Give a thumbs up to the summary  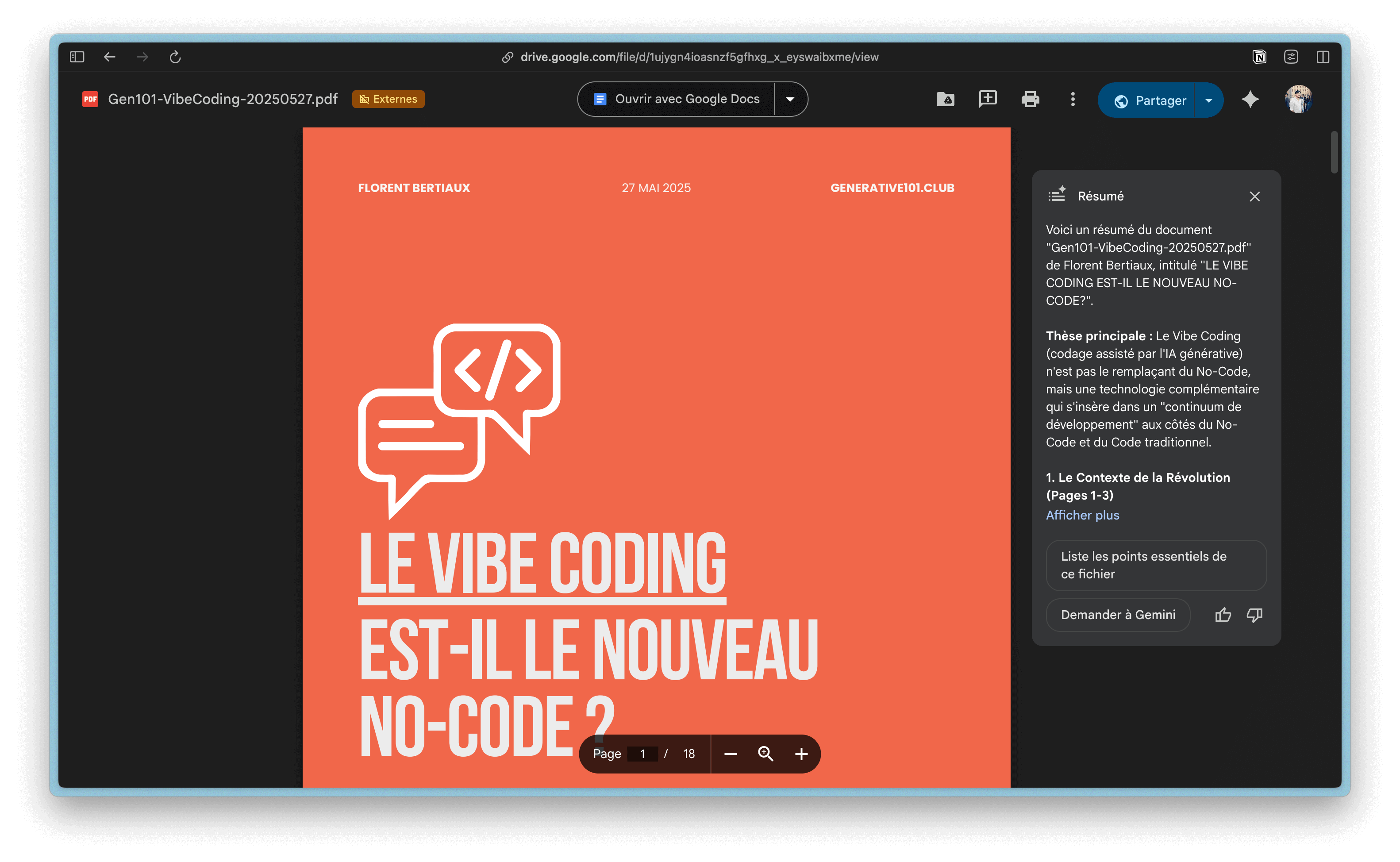(1223, 615)
